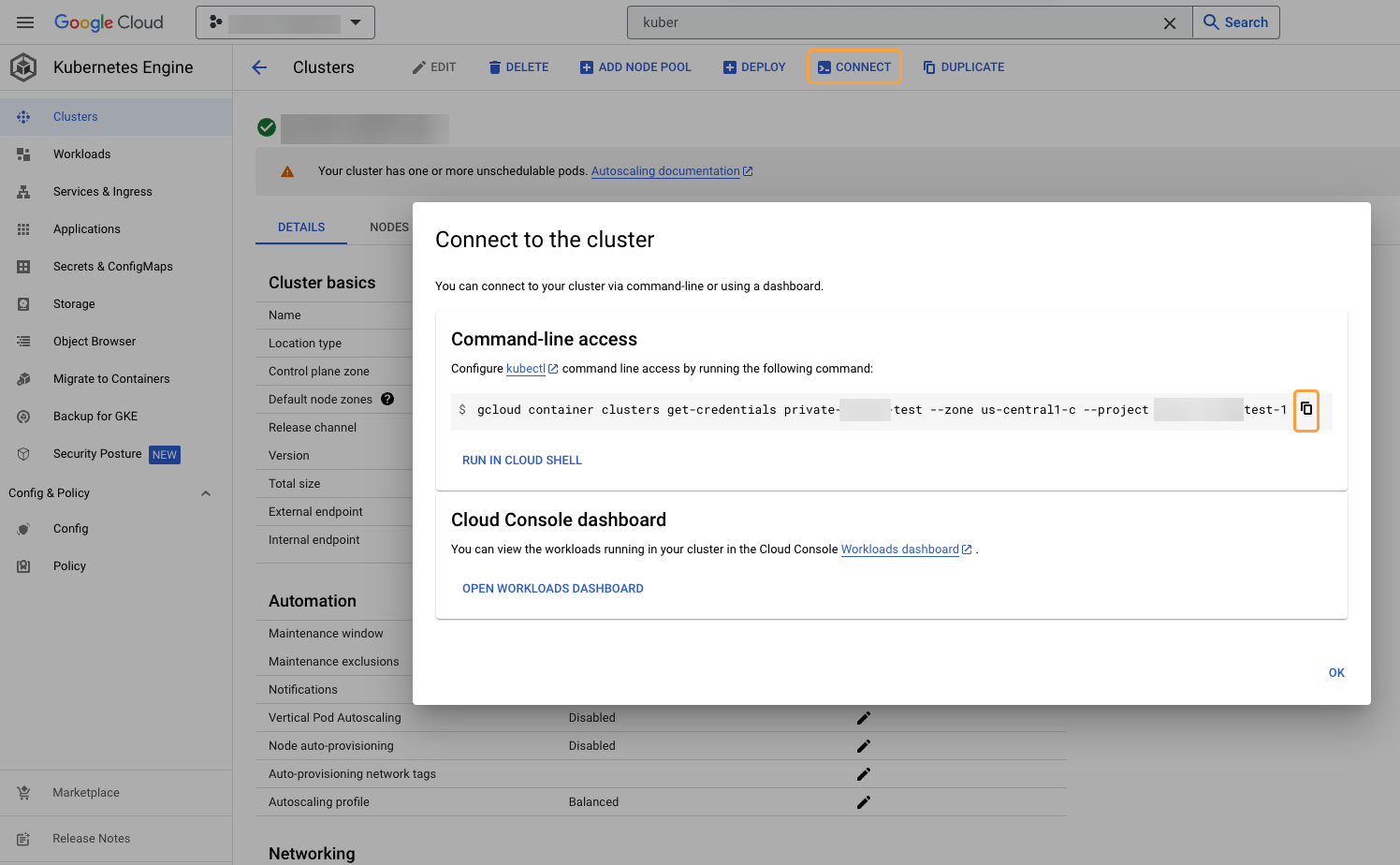
Task: Clear the kuber search query with the X
Action: [1170, 22]
